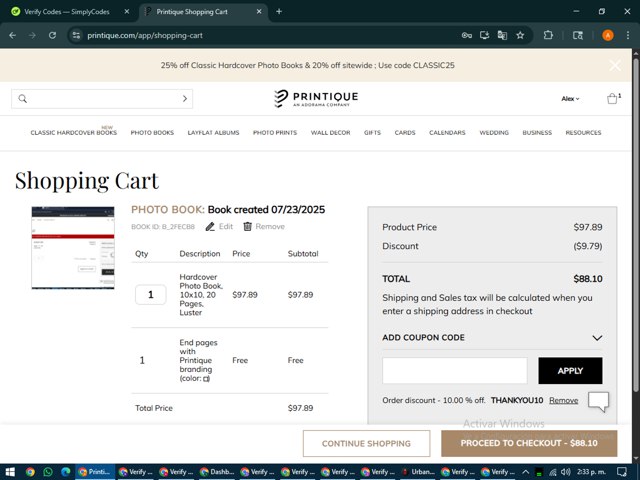Image resolution: width=640 pixels, height=480 pixels.
Task: Open the Chrome profile avatar
Action: point(607,36)
